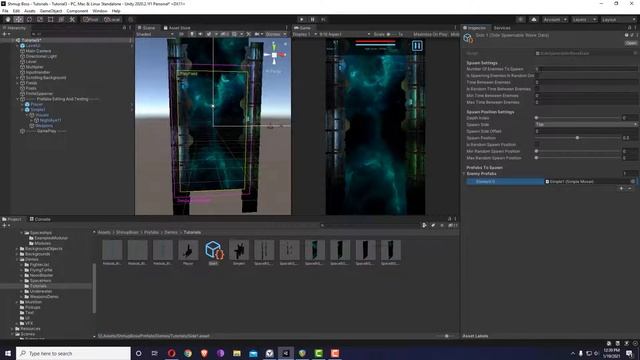The height and width of the screenshot is (360, 640).
Task: Open the Project panel create plus menu
Action: [x=6, y=225]
